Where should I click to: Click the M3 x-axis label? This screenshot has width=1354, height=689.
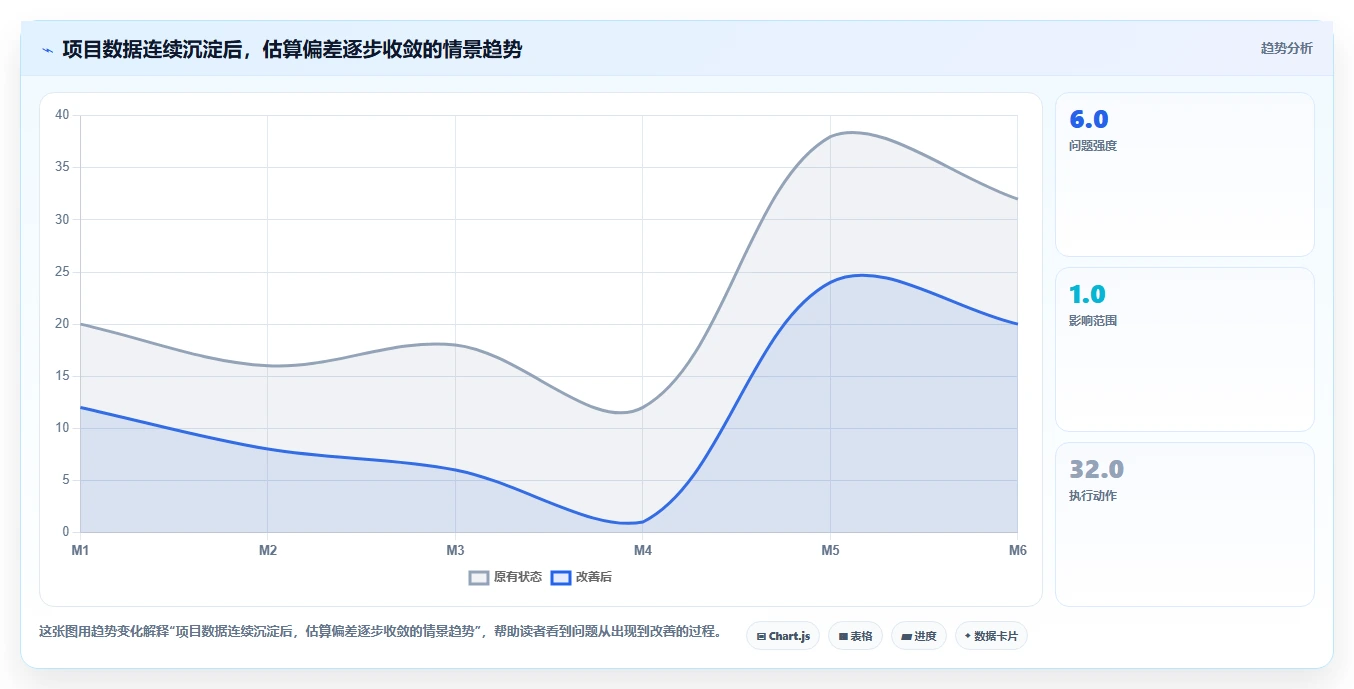click(455, 550)
